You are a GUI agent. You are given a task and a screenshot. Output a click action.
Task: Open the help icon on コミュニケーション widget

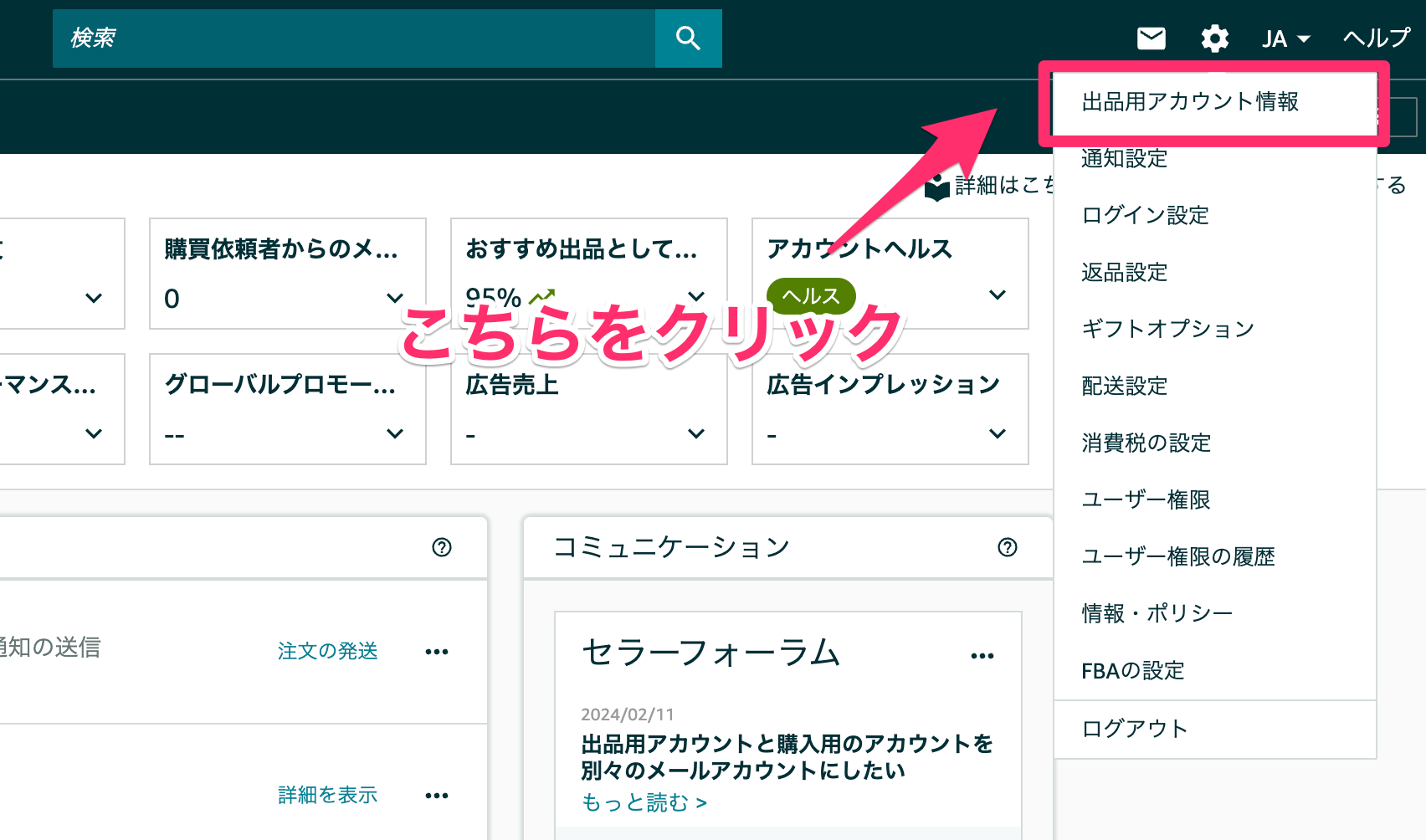click(x=1008, y=547)
